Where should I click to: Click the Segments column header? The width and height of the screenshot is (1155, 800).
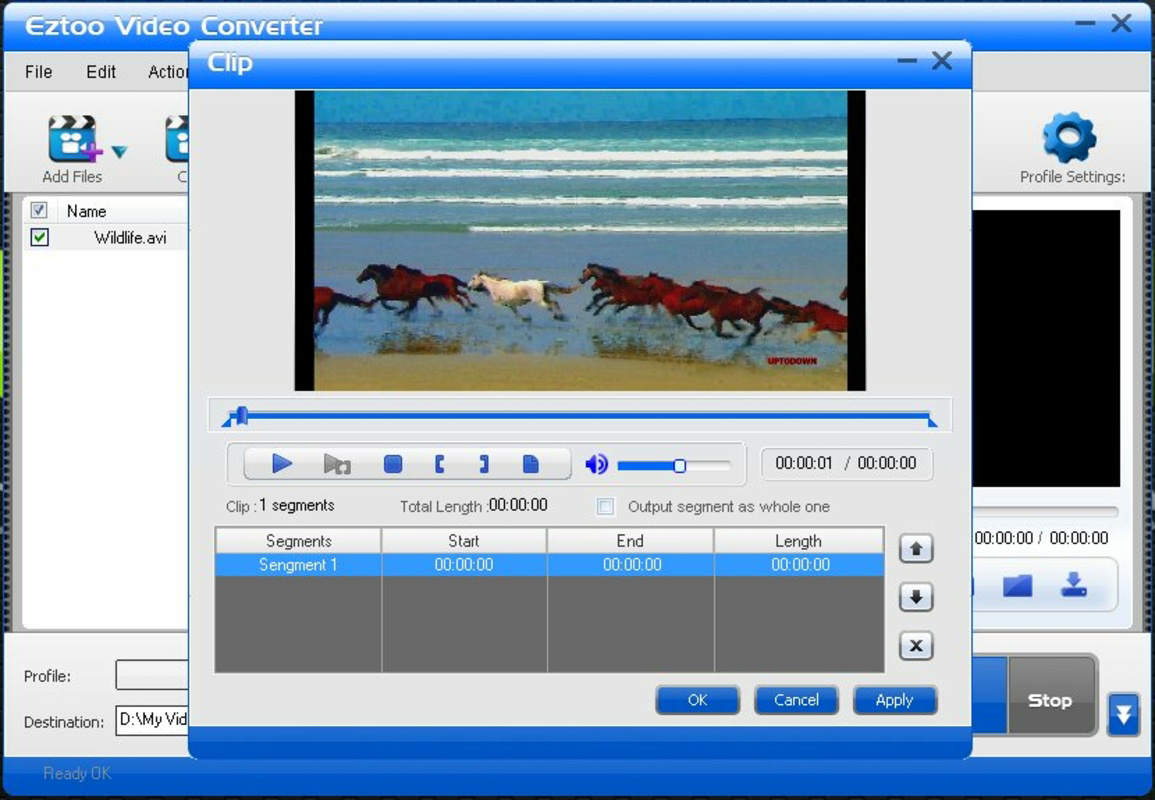(298, 541)
